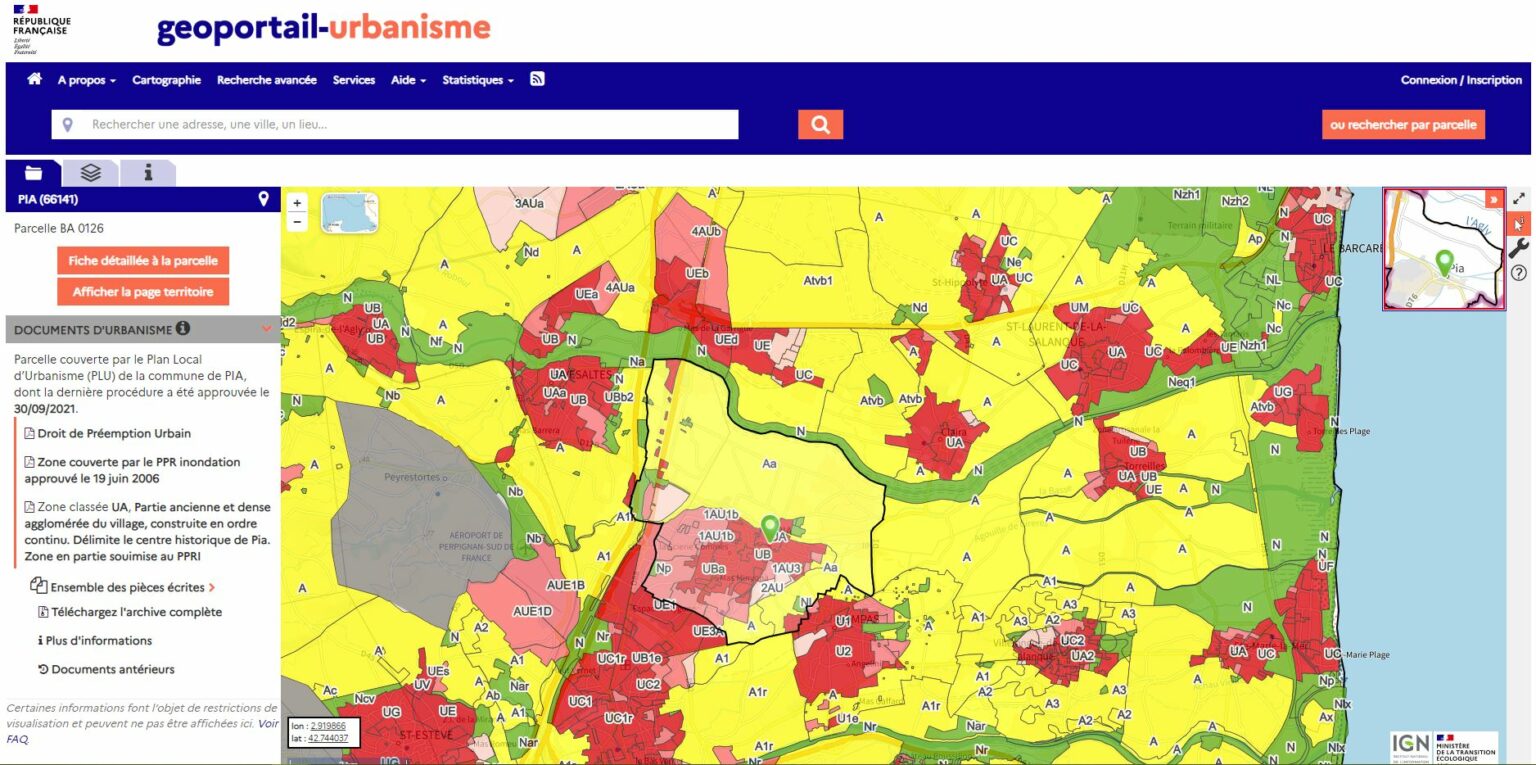This screenshot has height=765, width=1536.
Task: Click the Fiche détaillée à la parcelle button
Action: (x=142, y=260)
